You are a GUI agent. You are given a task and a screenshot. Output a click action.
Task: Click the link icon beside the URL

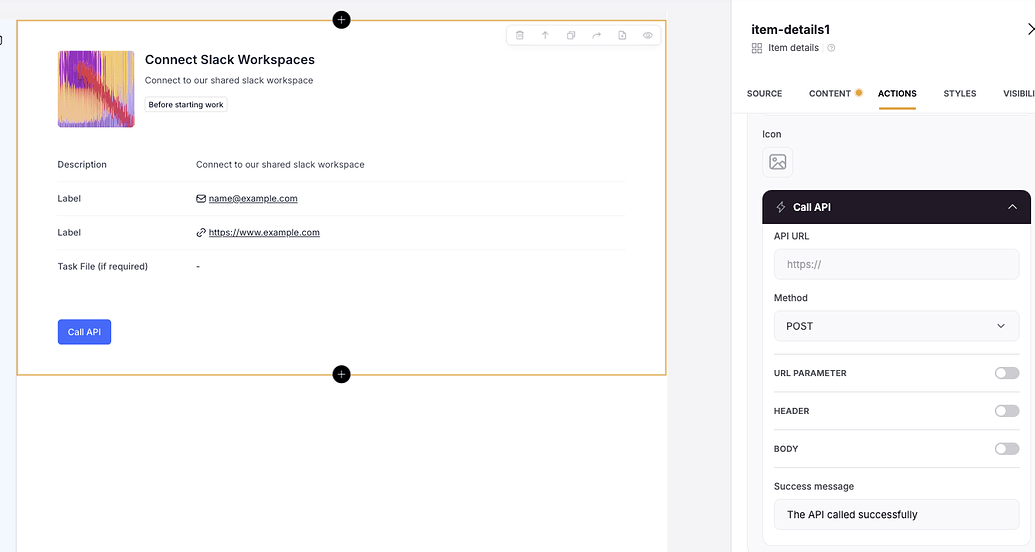[x=201, y=232]
